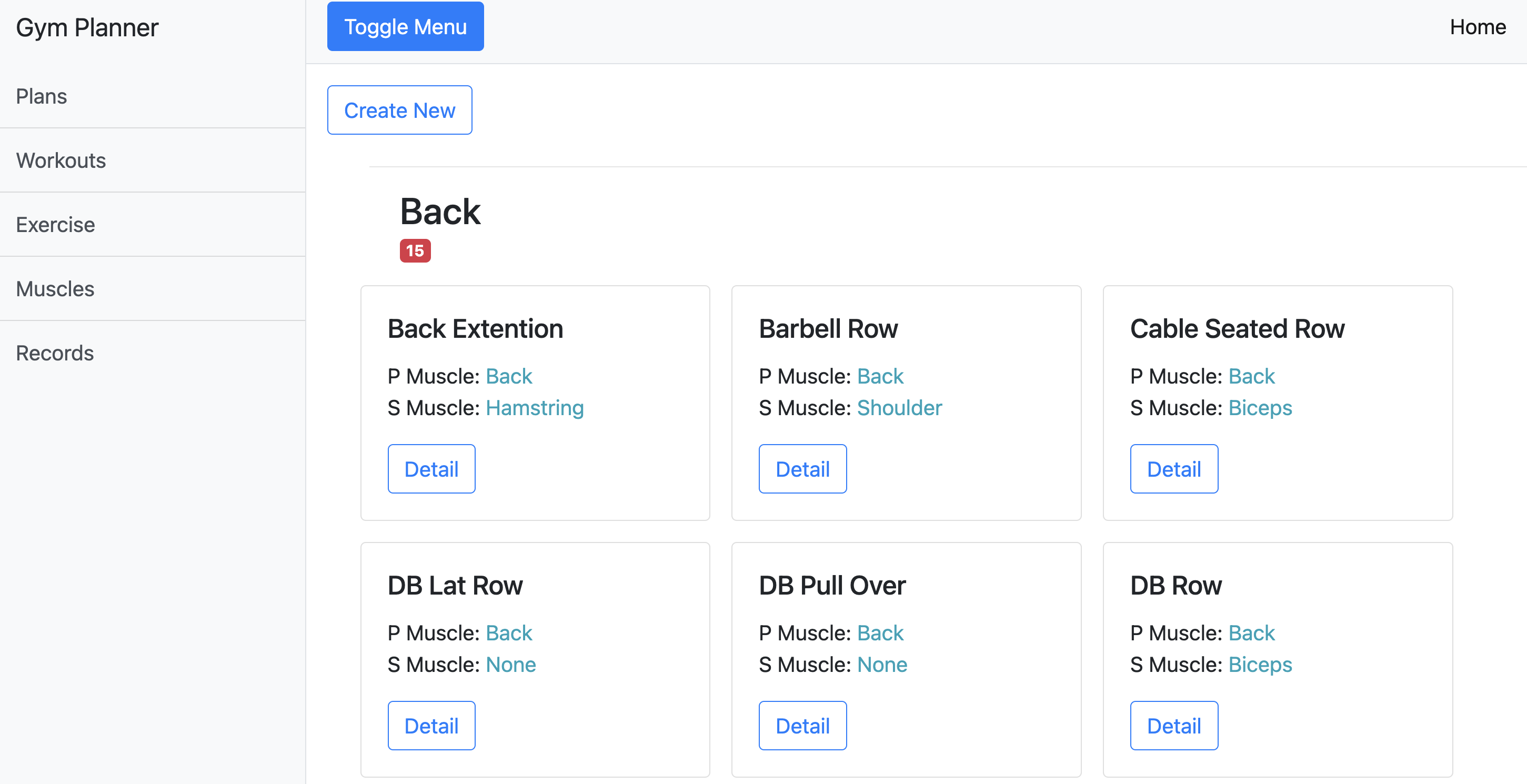Click the Create New button
This screenshot has height=784, width=1527.
pos(399,110)
